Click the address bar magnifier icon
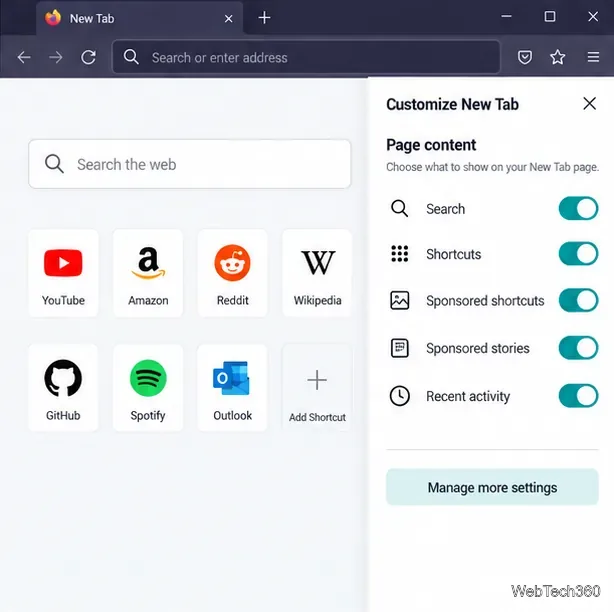Screen dimensions: 614x612 click(x=131, y=57)
